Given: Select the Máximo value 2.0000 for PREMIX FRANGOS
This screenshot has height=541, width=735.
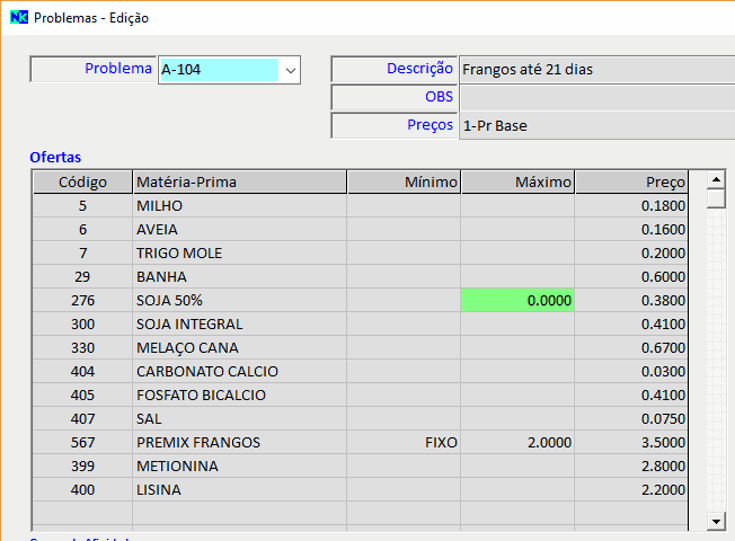Looking at the screenshot, I should 517,442.
